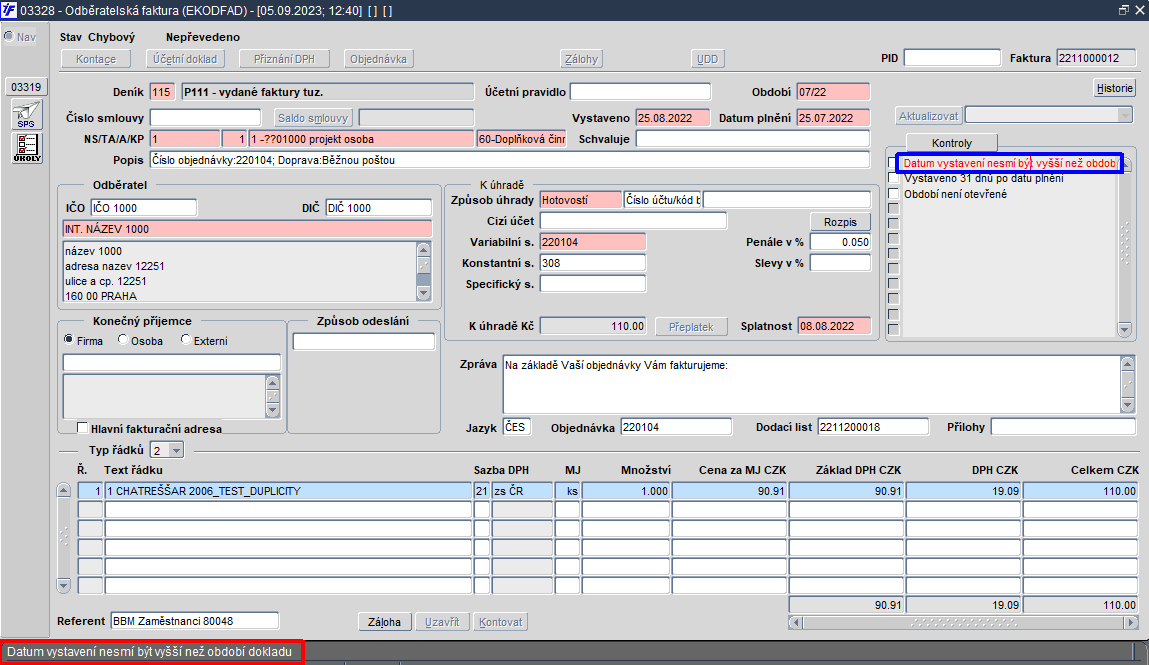Click the Faktura number field
The height and width of the screenshot is (665, 1149).
pos(1096,58)
